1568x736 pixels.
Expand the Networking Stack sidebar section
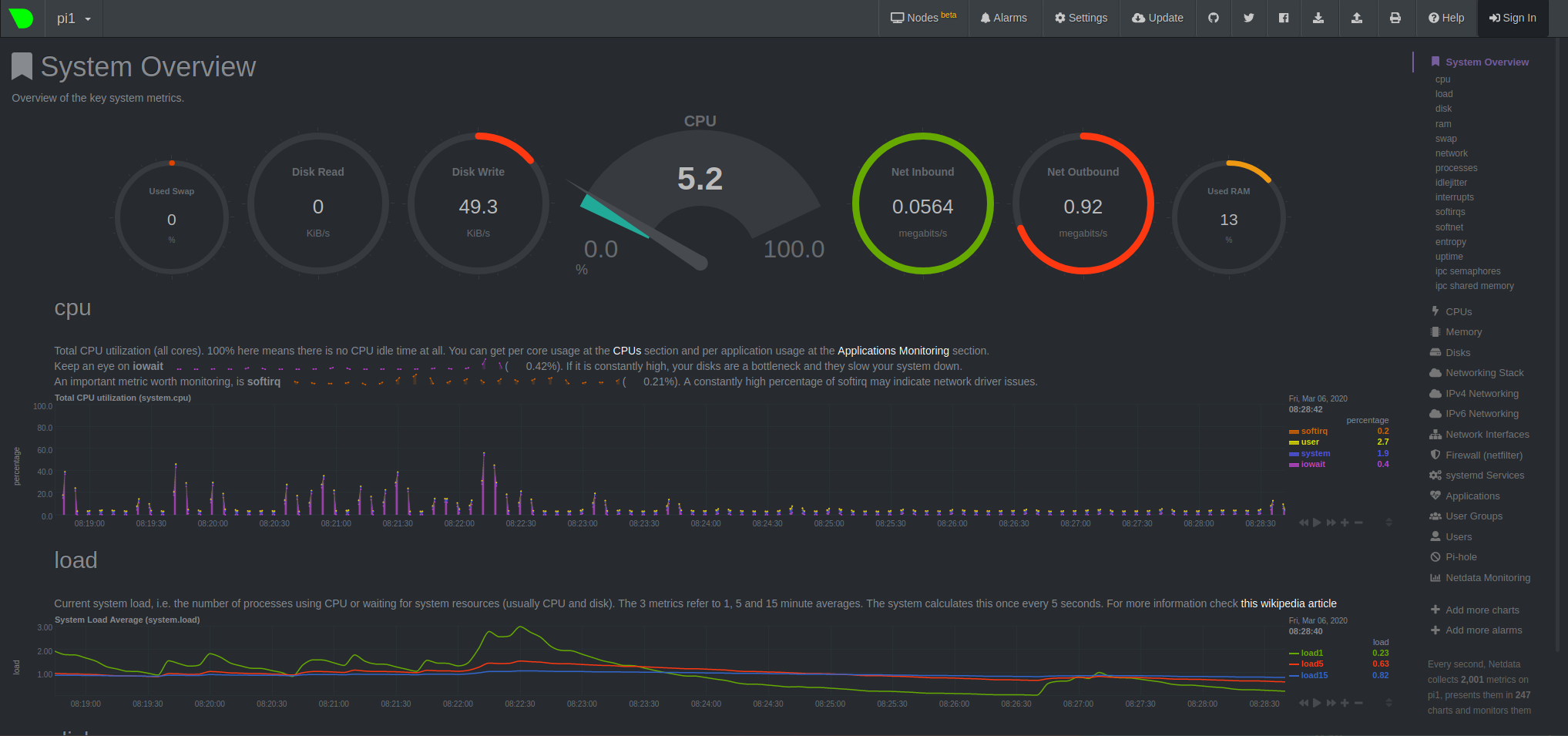1484,373
